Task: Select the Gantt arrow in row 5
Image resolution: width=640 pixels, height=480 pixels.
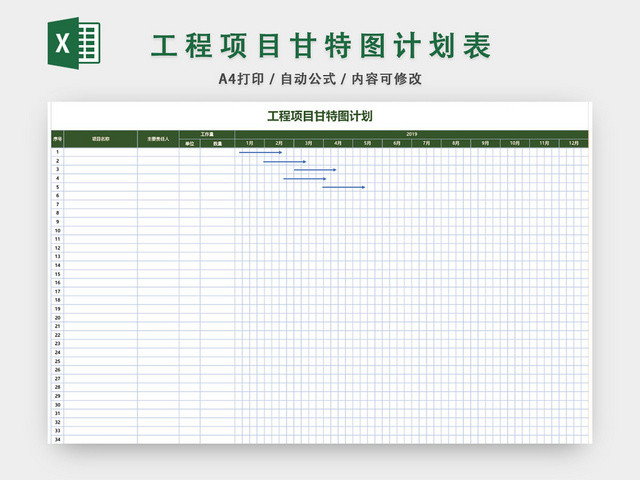Action: (x=344, y=187)
